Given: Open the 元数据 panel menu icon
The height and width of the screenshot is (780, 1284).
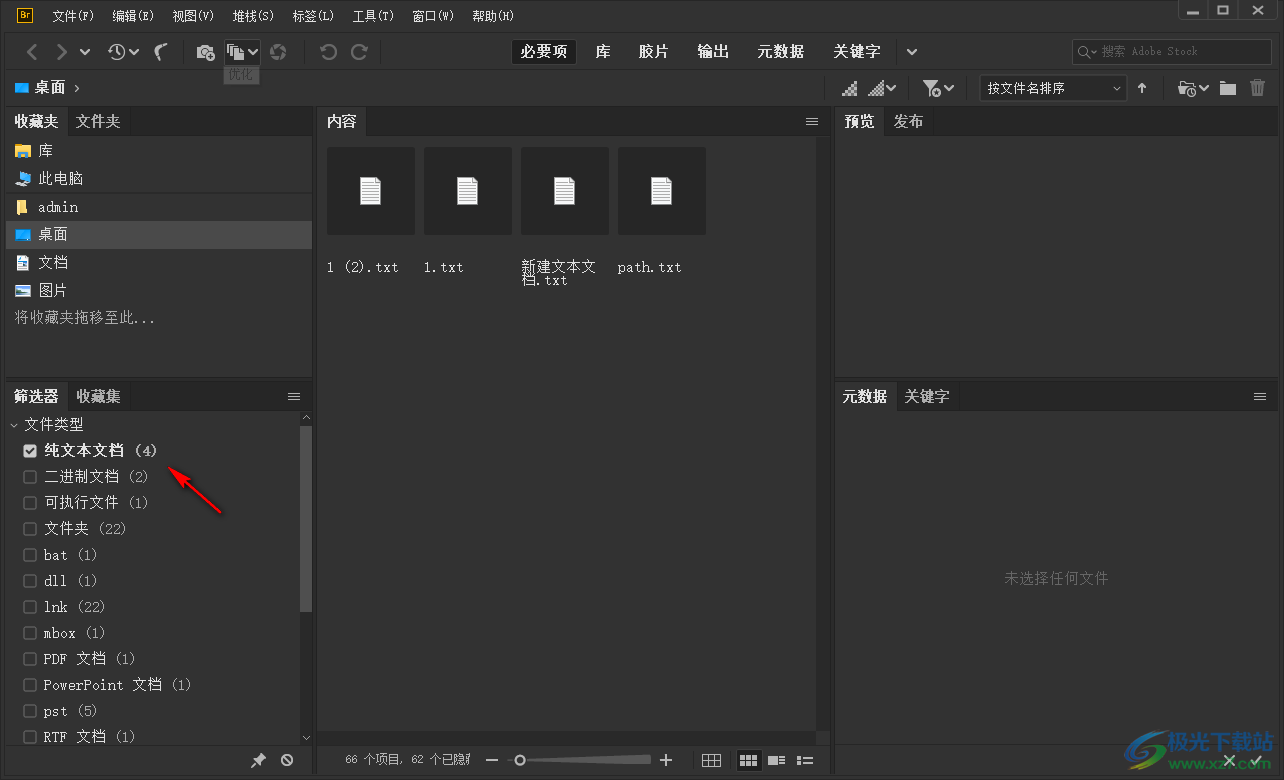Looking at the screenshot, I should (x=1260, y=396).
